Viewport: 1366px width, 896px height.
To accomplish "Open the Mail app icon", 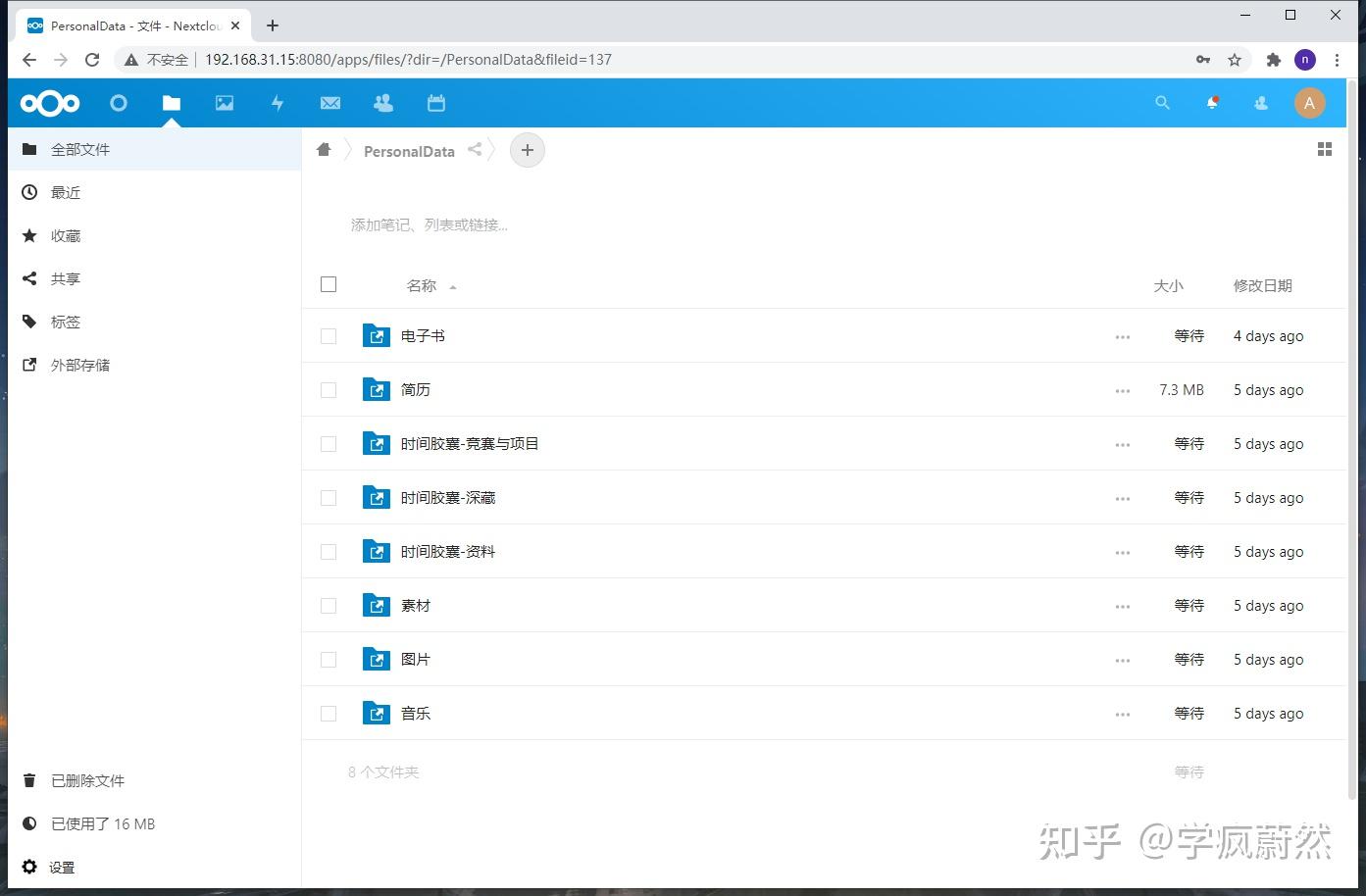I will pos(330,102).
